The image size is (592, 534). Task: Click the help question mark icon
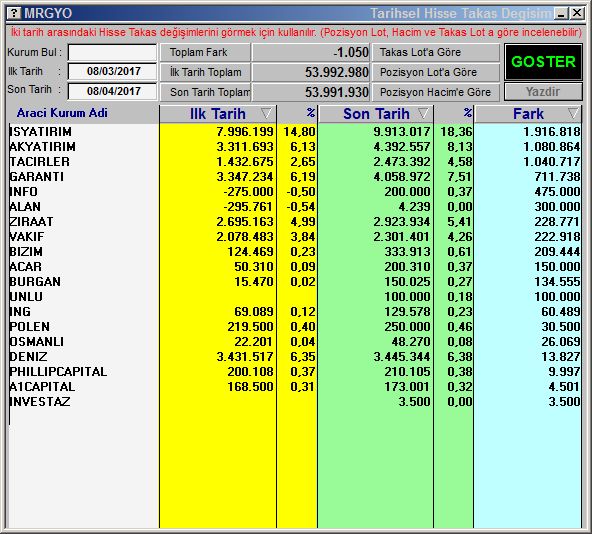click(14, 13)
